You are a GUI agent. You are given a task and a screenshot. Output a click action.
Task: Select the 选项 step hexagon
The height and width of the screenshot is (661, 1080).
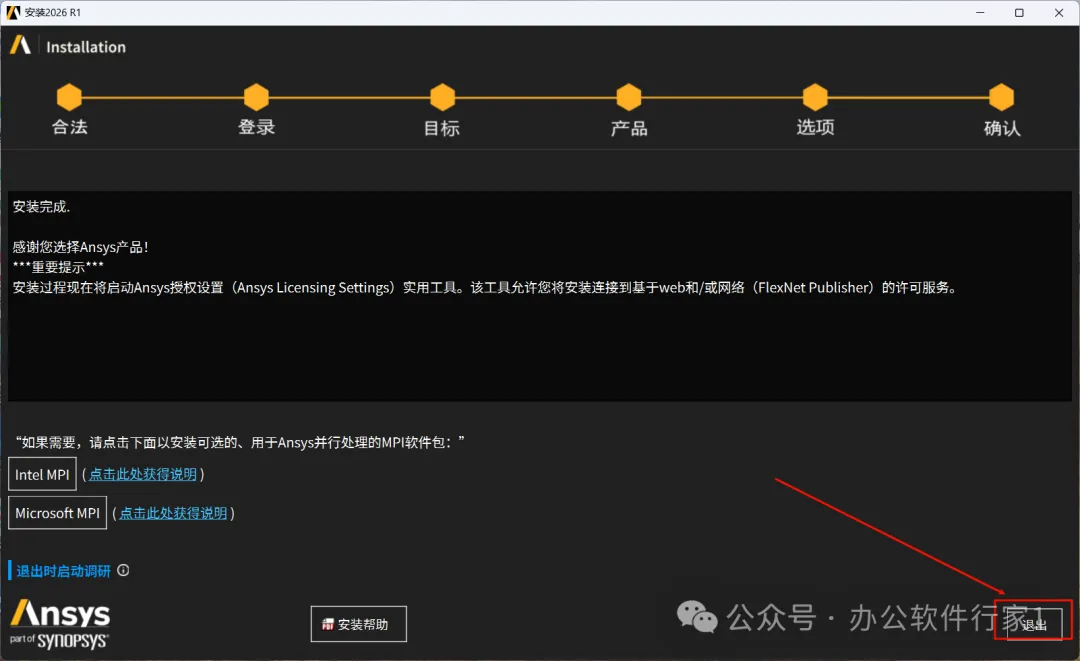pos(816,97)
